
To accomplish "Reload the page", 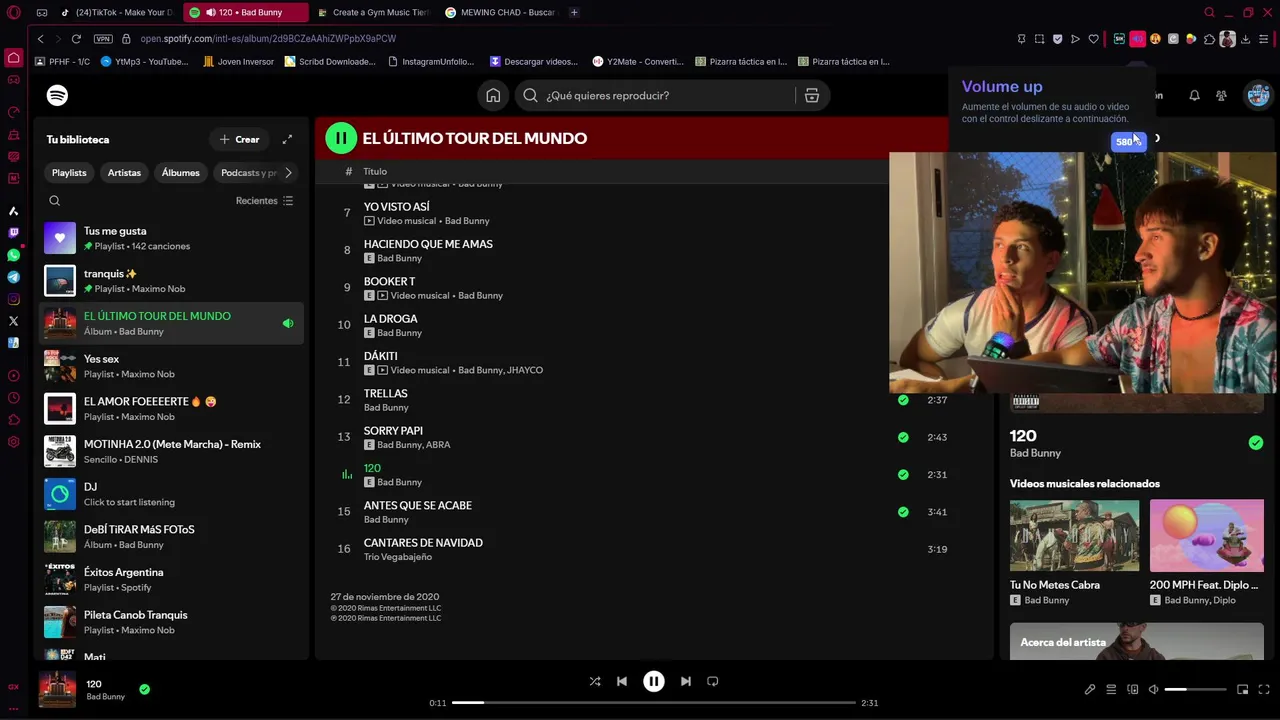I will 76,38.
